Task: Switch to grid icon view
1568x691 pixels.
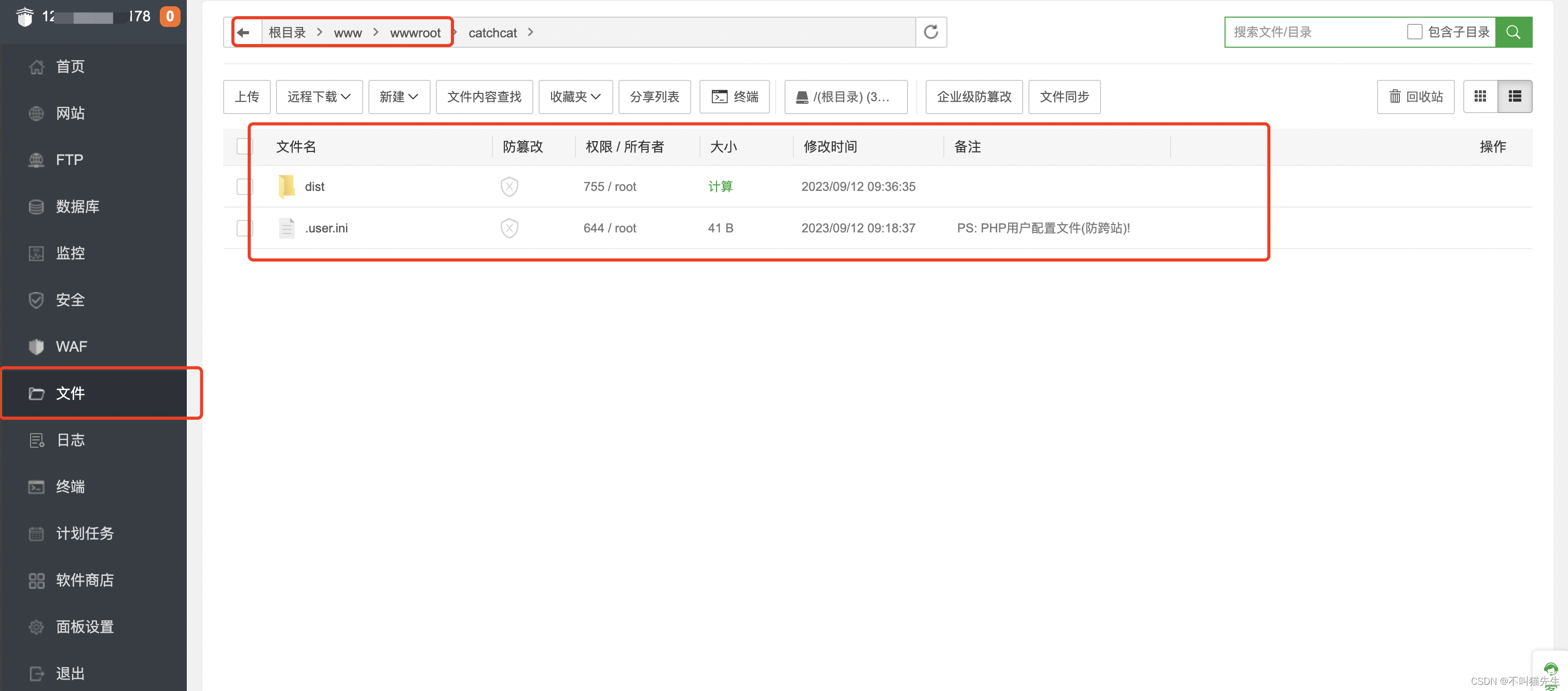Action: tap(1480, 96)
